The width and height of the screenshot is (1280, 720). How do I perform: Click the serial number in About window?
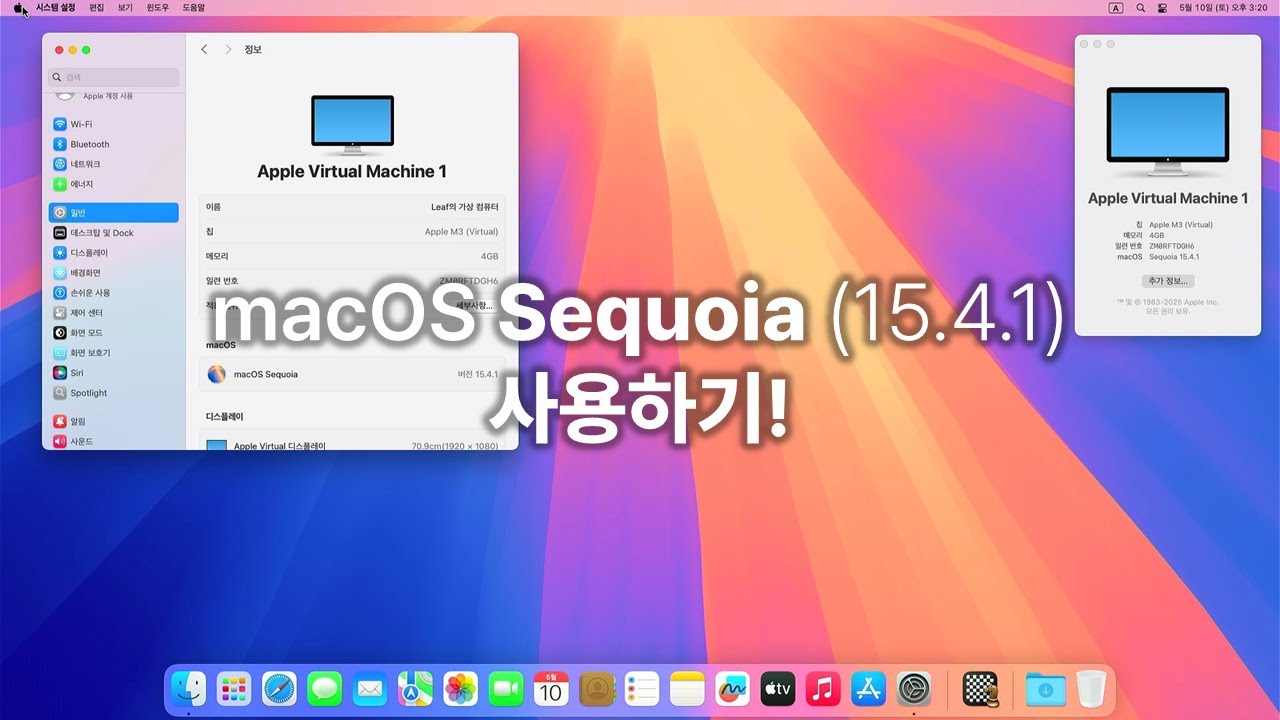click(x=1172, y=246)
